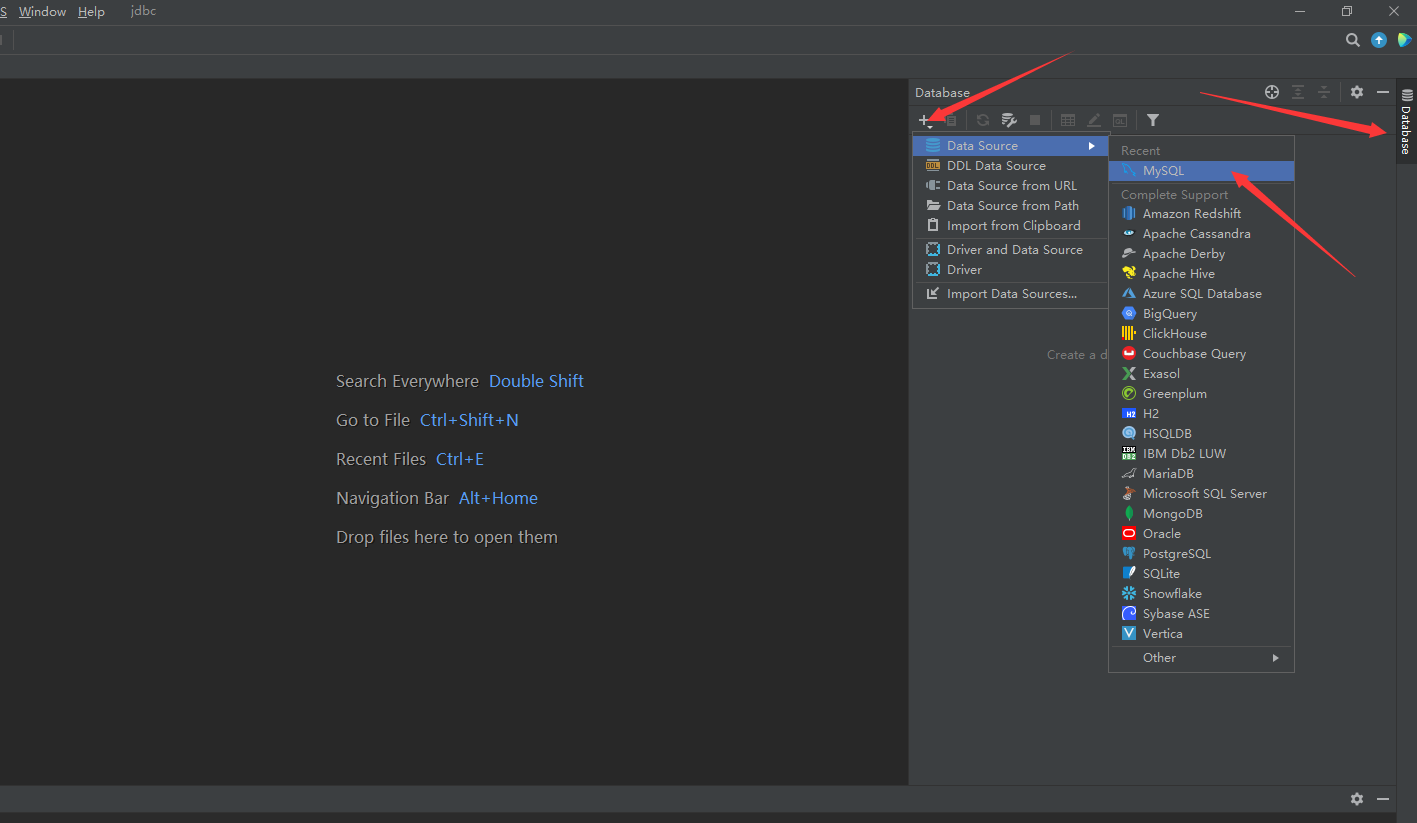1417x823 pixels.
Task: Select MySQL under Recent
Action: point(1201,171)
